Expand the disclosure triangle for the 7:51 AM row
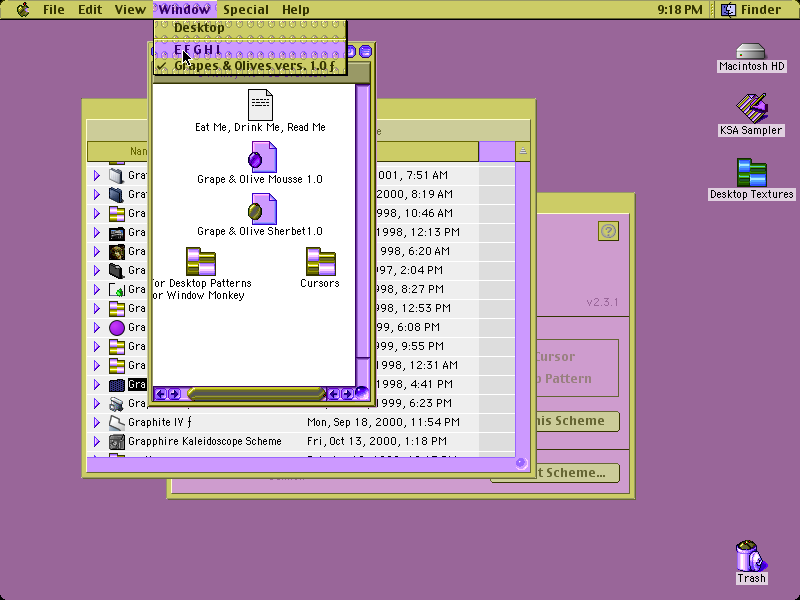 pyautogui.click(x=97, y=176)
